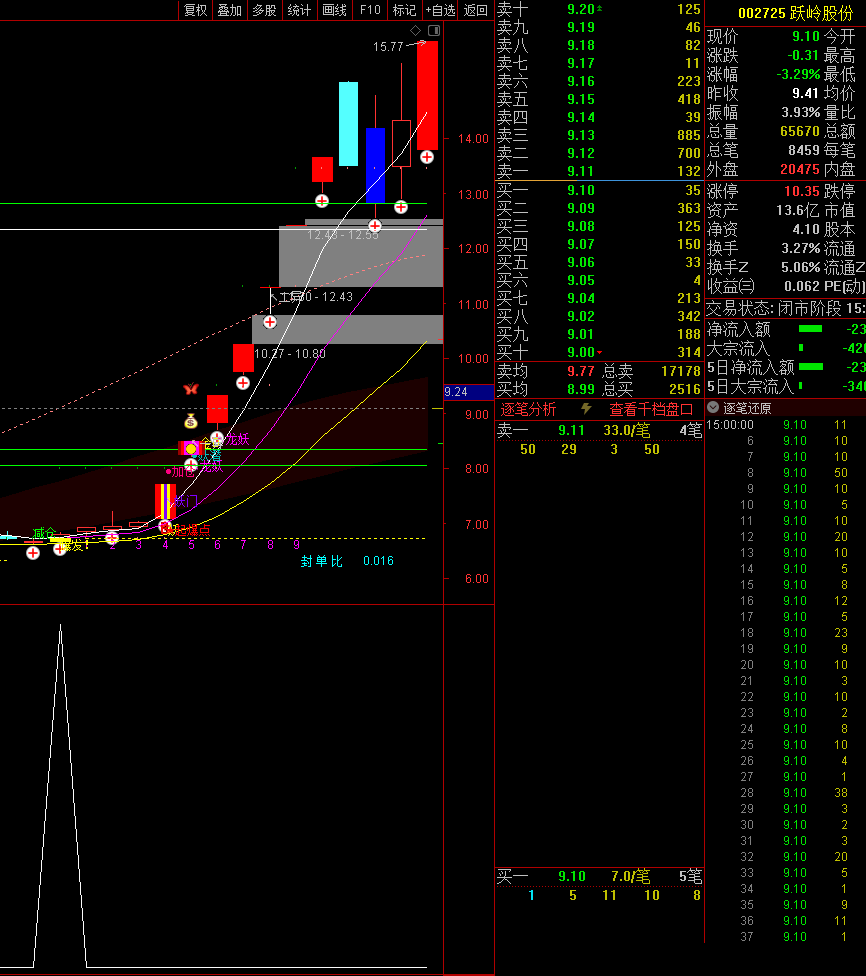The image size is (866, 976).
Task: Click the leftmost plus marker below 减仓
Action: click(33, 553)
